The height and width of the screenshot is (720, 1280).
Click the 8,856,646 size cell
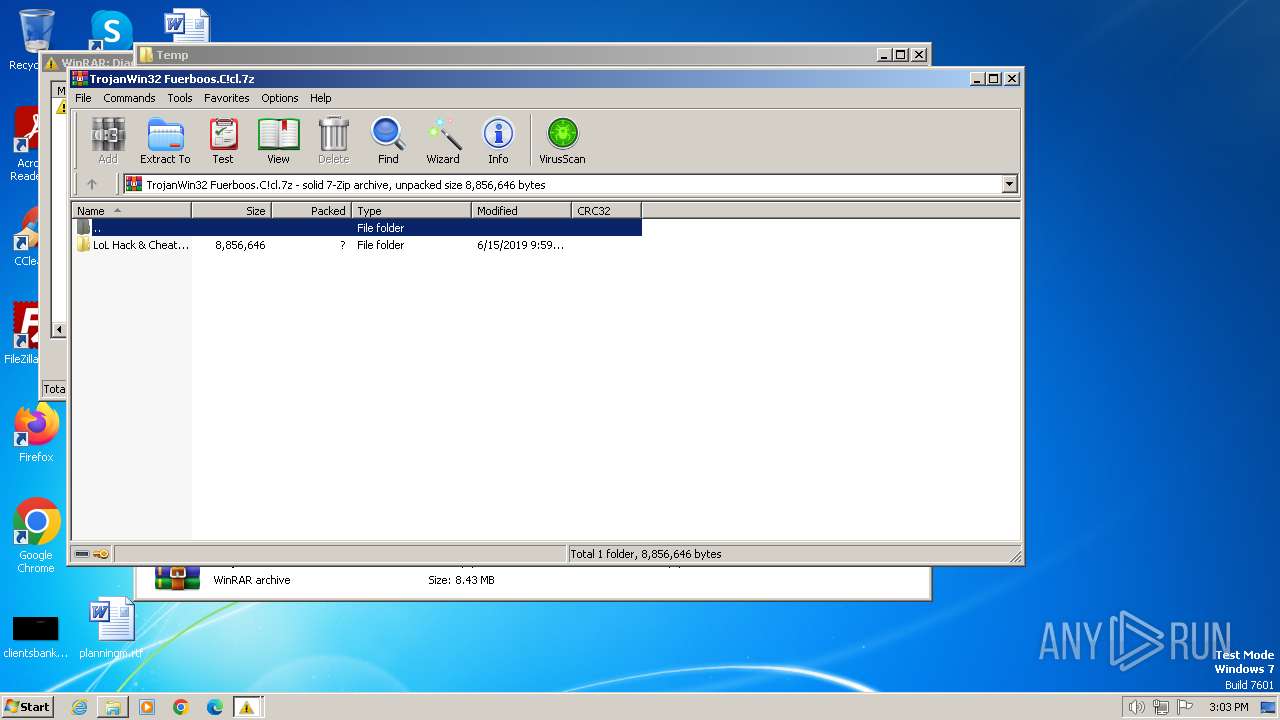coord(240,245)
